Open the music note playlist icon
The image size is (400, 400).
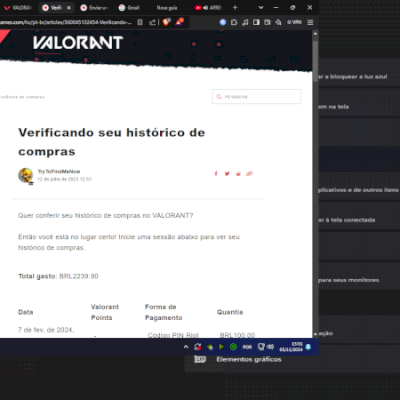tap(245, 22)
